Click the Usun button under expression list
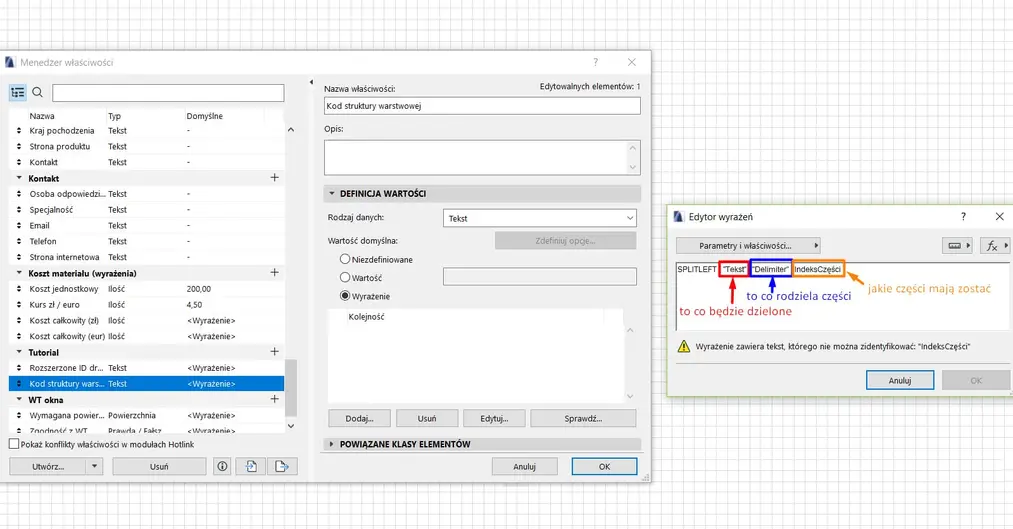 (x=426, y=419)
